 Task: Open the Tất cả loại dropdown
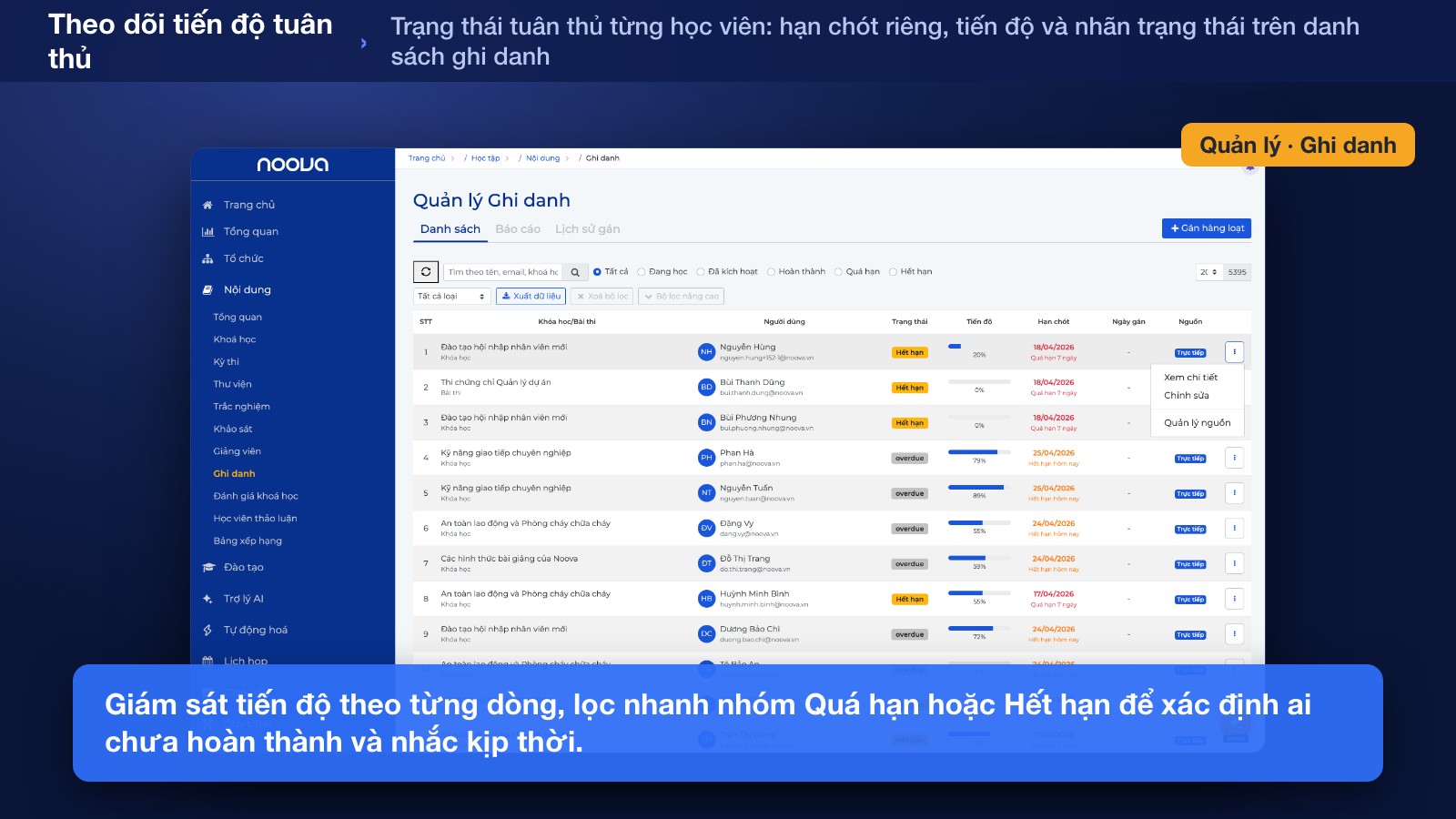coord(451,296)
